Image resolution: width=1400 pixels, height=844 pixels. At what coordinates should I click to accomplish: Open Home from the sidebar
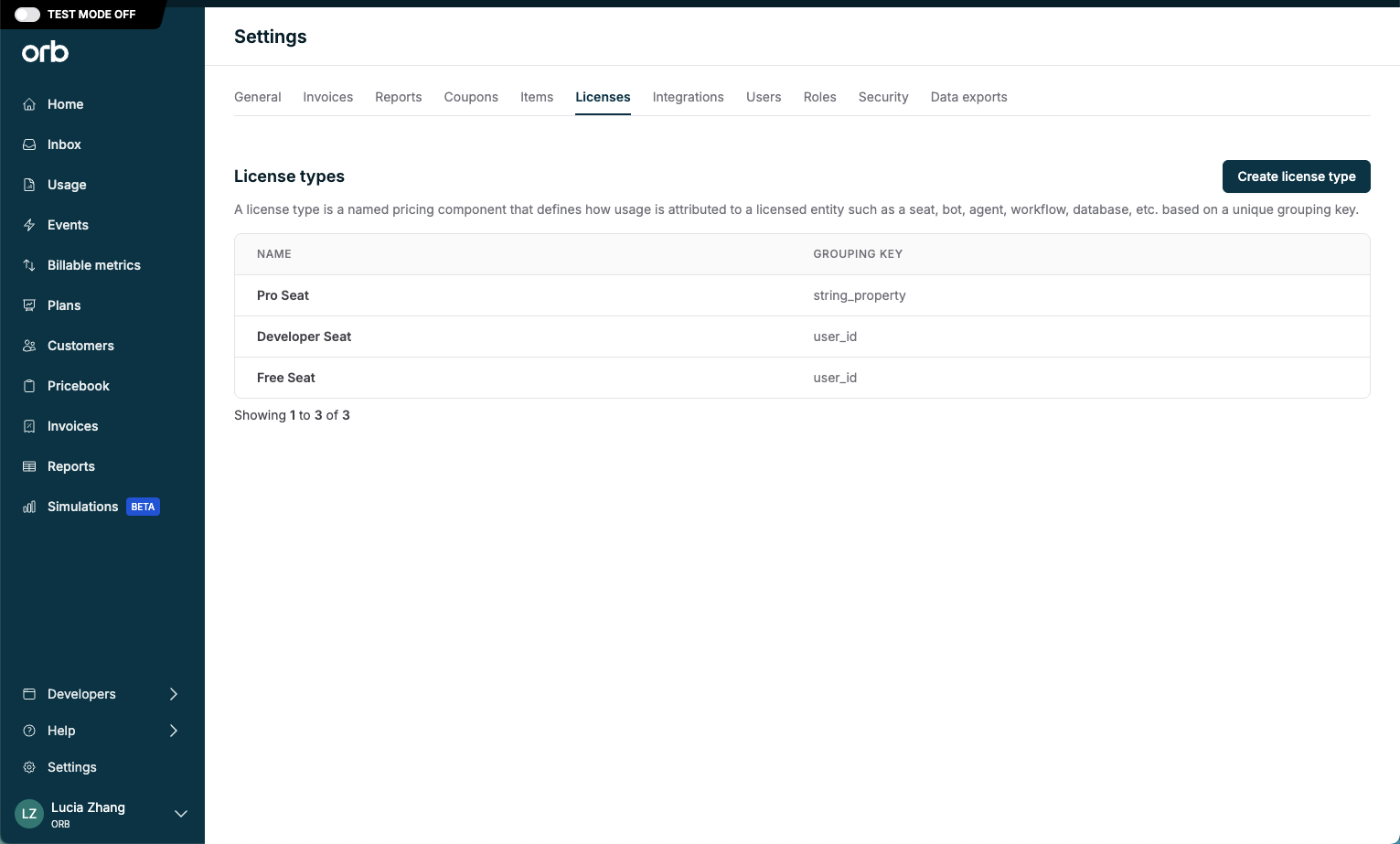[66, 104]
